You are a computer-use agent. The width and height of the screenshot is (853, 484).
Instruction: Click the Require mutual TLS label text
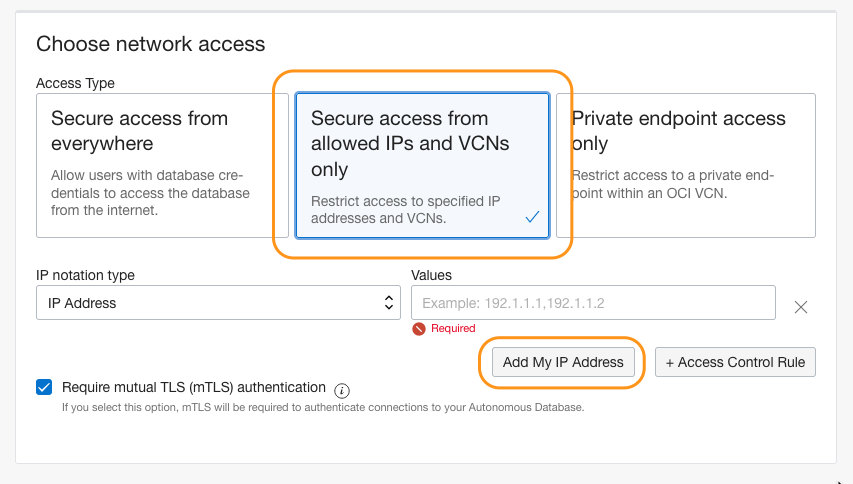tap(194, 387)
